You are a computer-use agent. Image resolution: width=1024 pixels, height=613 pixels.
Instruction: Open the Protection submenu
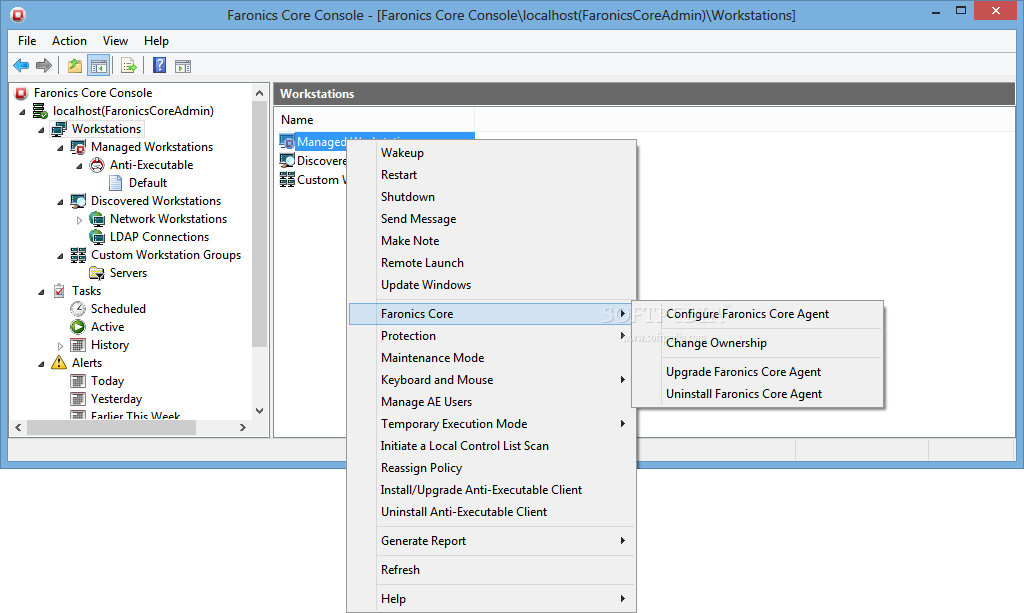(491, 336)
